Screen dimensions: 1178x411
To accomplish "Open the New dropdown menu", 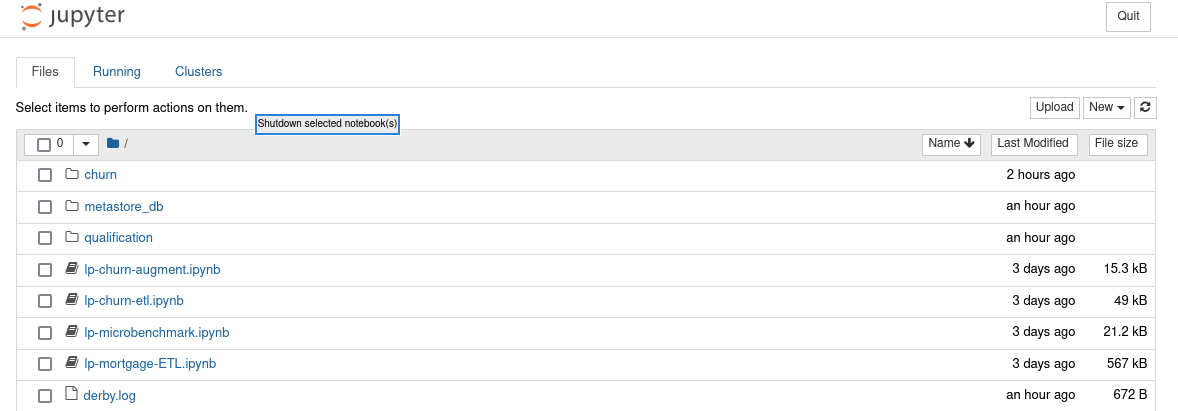I will (x=1107, y=108).
